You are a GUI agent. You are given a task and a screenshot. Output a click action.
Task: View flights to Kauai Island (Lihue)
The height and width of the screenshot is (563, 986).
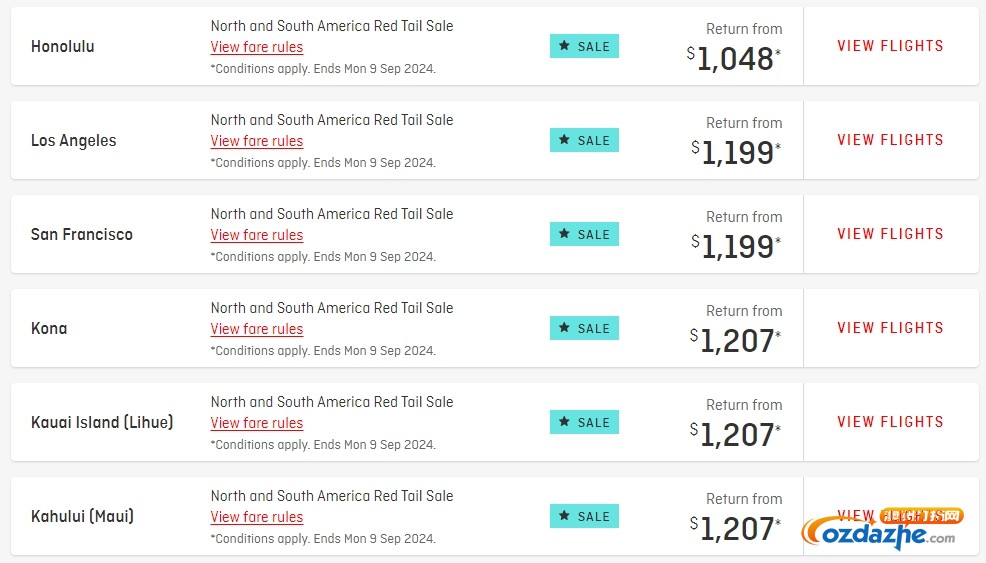(x=890, y=421)
